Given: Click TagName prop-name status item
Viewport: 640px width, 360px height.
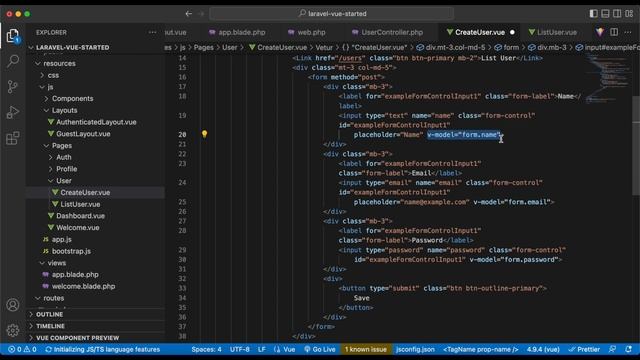Looking at the screenshot, I should point(480,349).
